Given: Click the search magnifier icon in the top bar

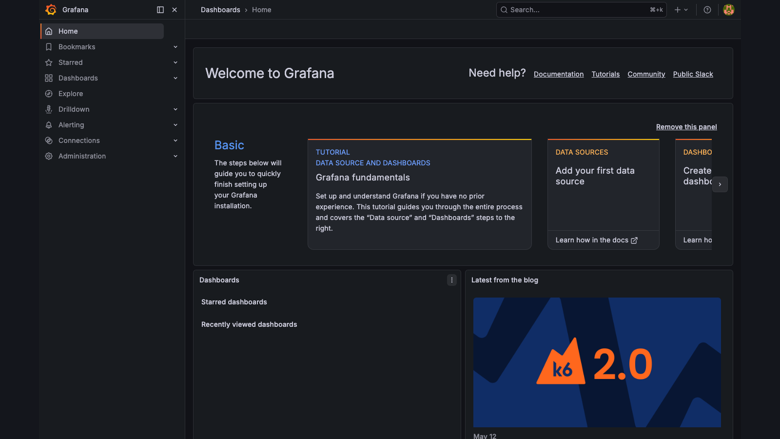Looking at the screenshot, I should point(504,9).
